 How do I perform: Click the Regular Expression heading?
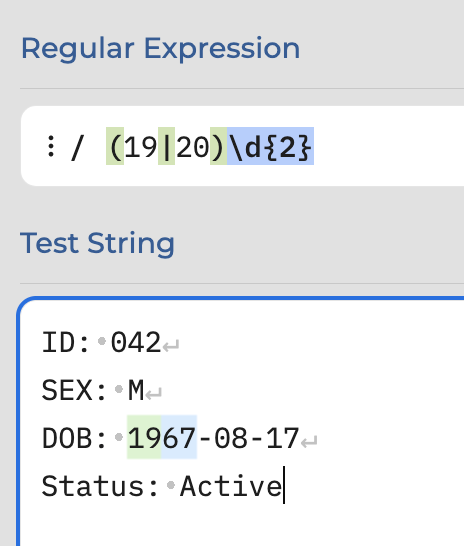tap(160, 48)
